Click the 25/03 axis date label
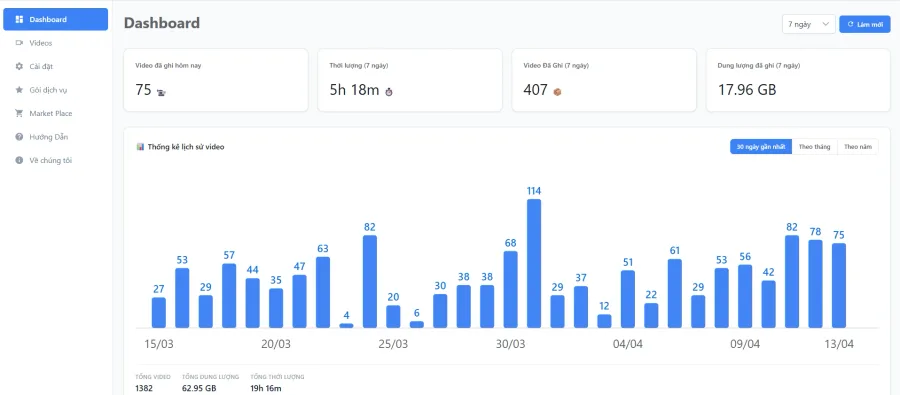Screen dimensions: 900x395 [393, 344]
